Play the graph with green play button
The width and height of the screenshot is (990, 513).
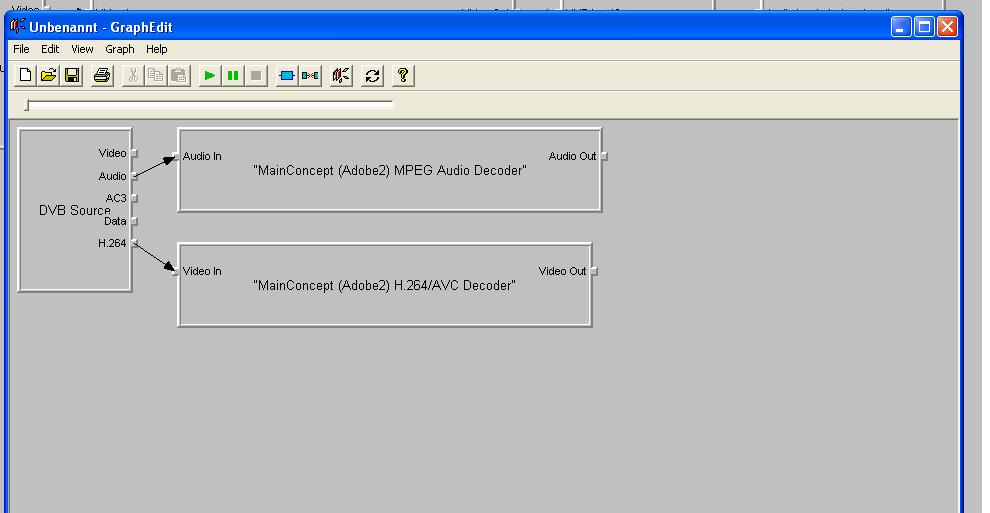click(209, 76)
